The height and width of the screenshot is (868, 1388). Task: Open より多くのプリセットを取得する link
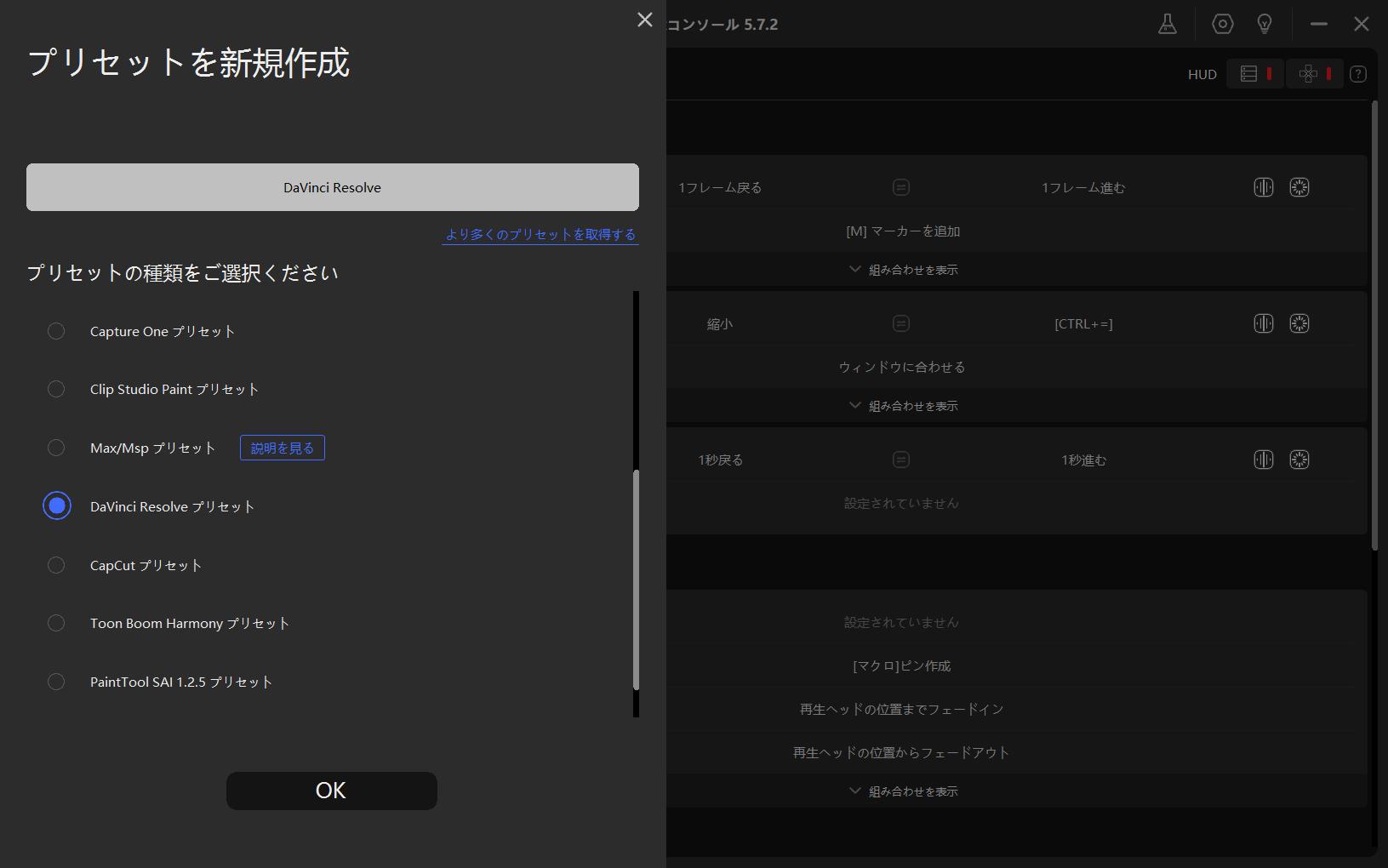540,234
